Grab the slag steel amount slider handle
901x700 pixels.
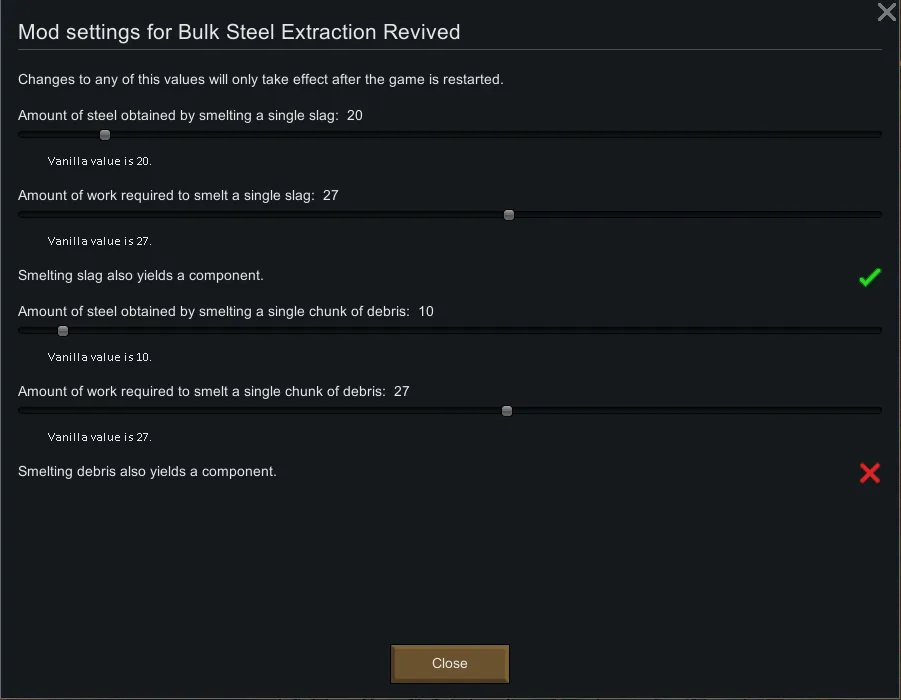(105, 135)
